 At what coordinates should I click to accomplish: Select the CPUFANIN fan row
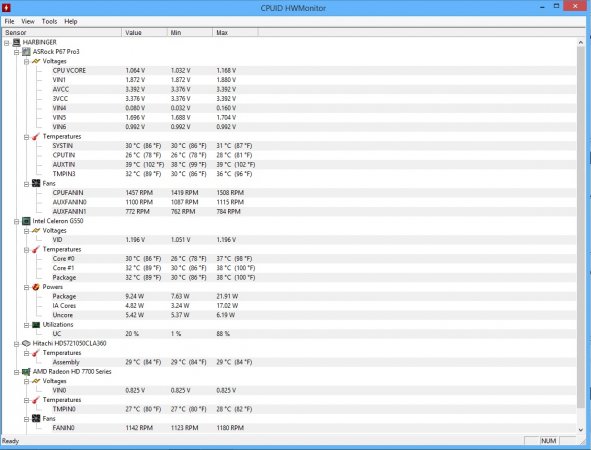pos(289,193)
